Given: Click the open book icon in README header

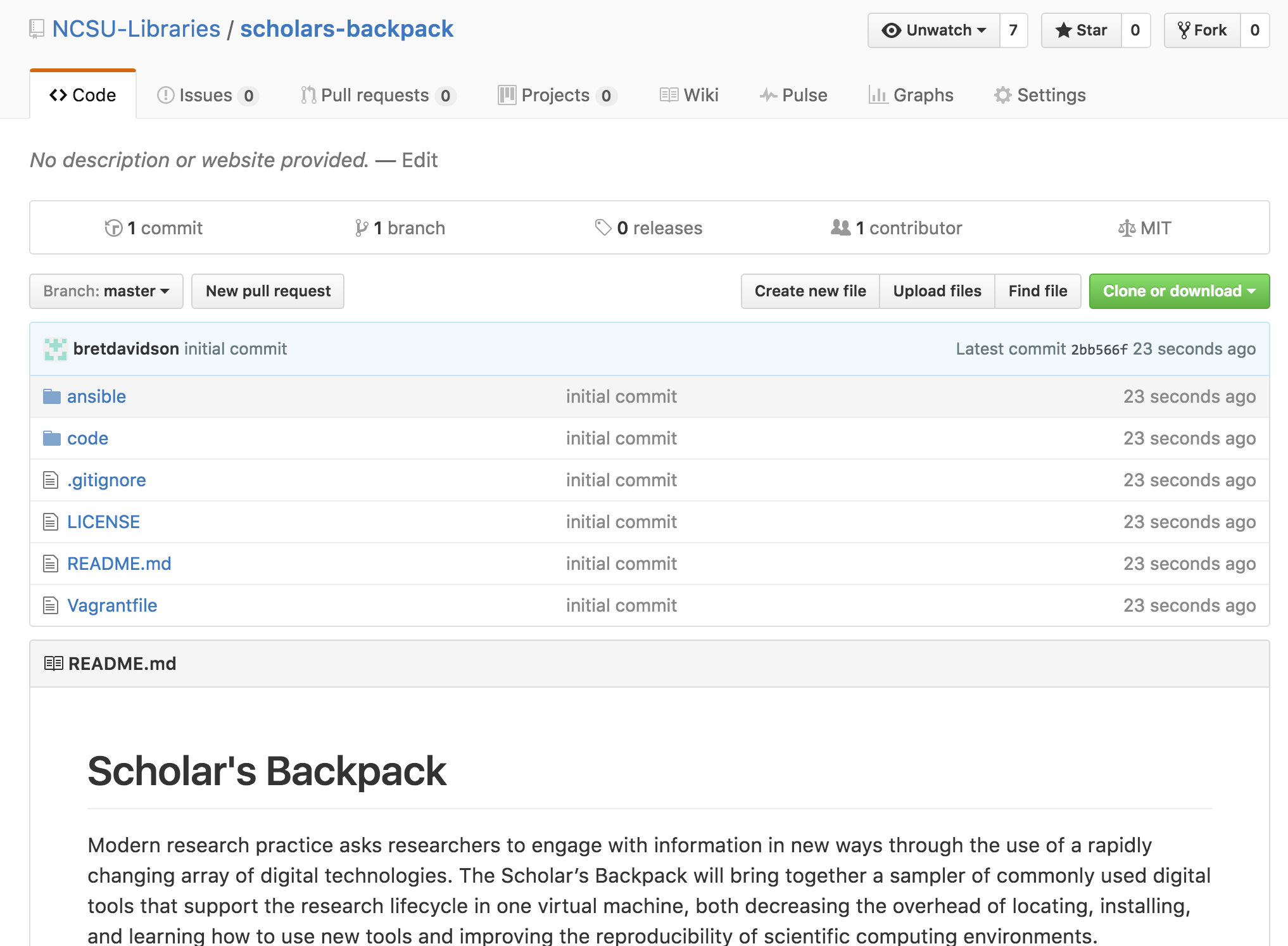Looking at the screenshot, I should (x=54, y=664).
